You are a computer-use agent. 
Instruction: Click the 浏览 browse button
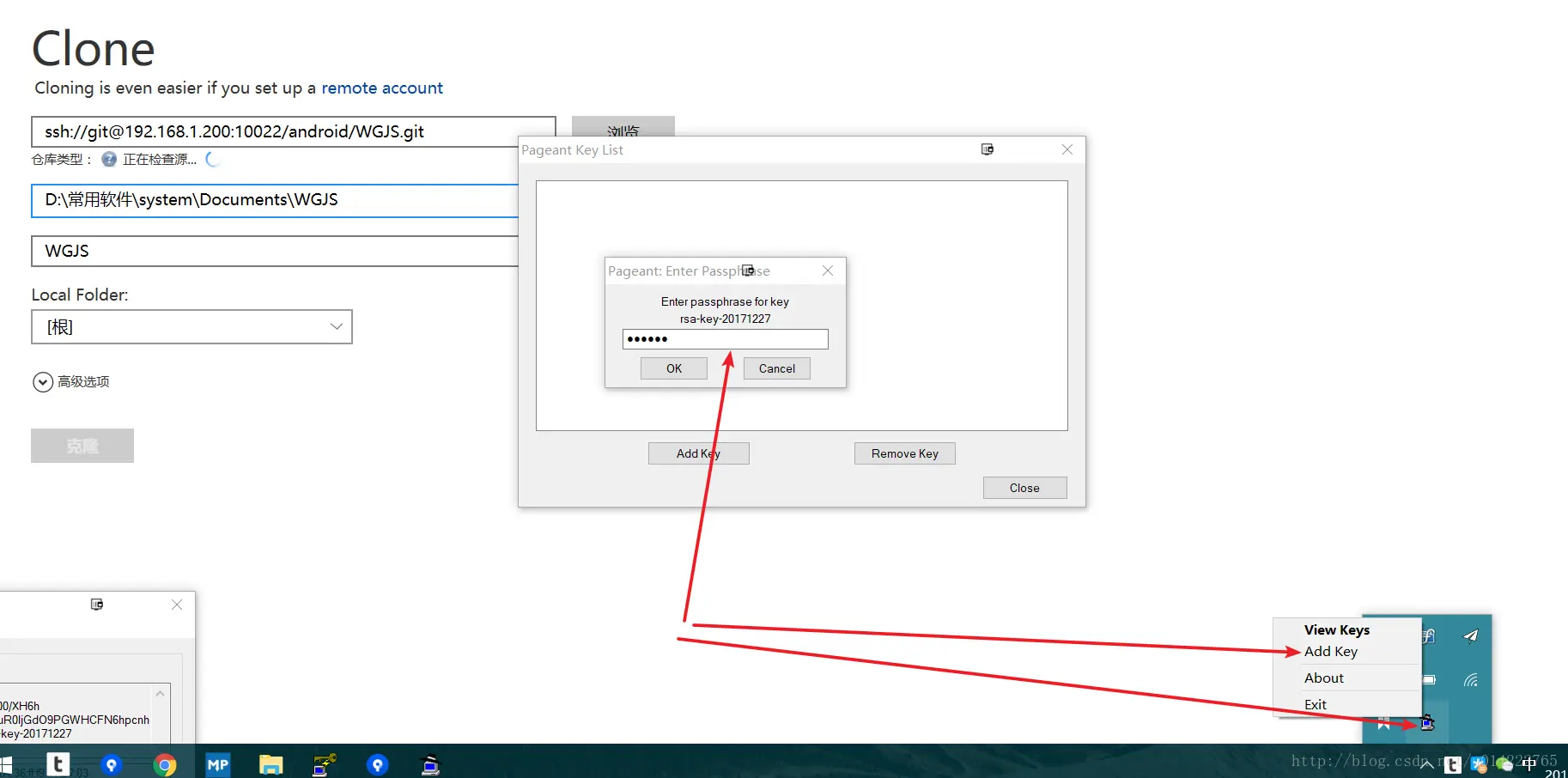623,126
